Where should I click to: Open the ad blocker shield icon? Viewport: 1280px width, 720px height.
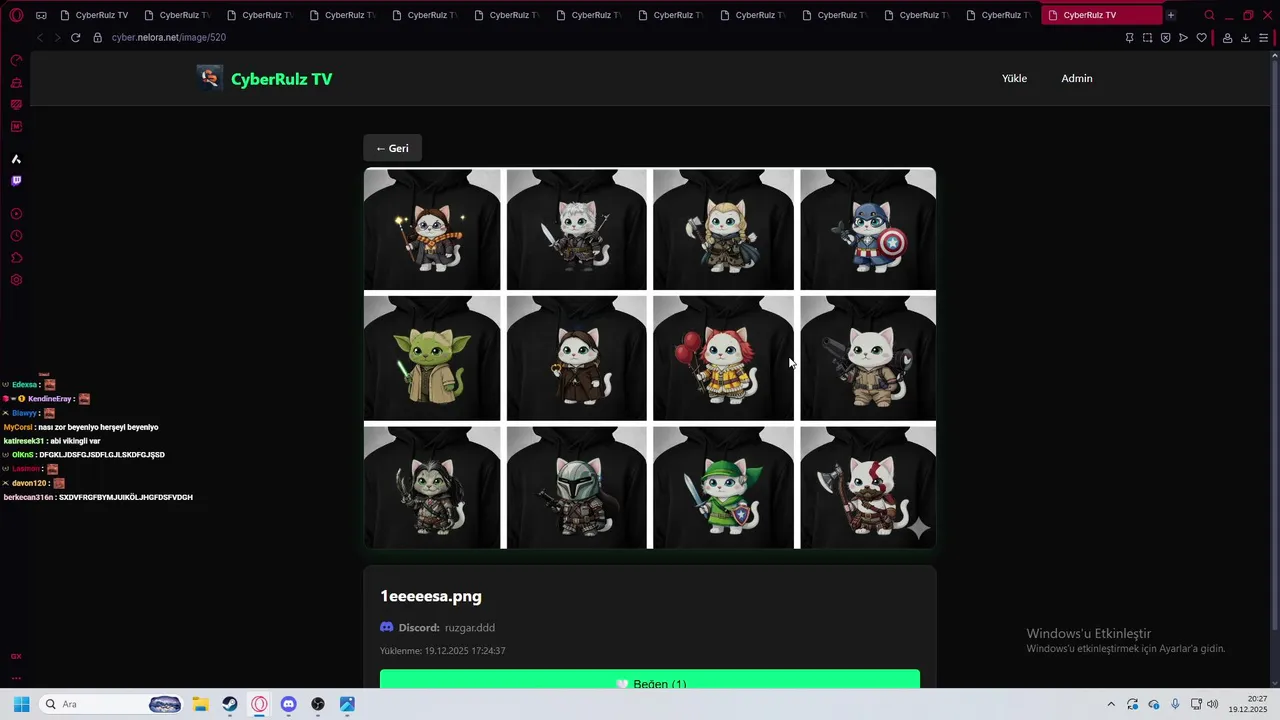1165,38
